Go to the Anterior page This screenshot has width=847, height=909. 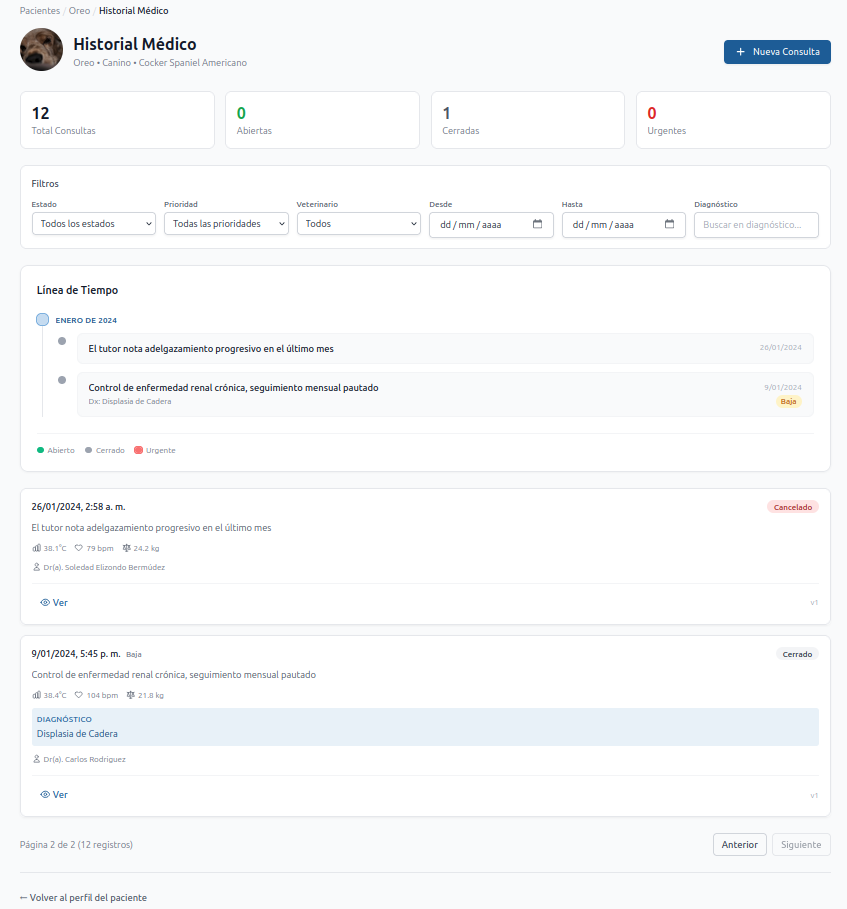(x=740, y=845)
